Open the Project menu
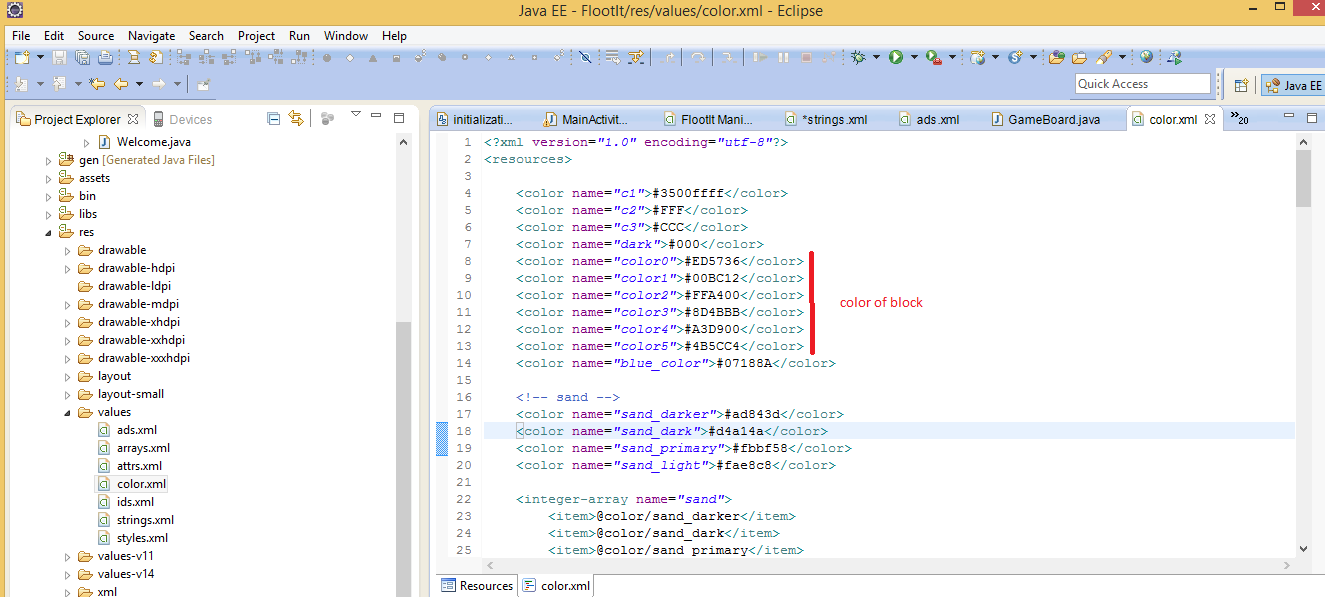The width and height of the screenshot is (1325, 597). pyautogui.click(x=256, y=35)
